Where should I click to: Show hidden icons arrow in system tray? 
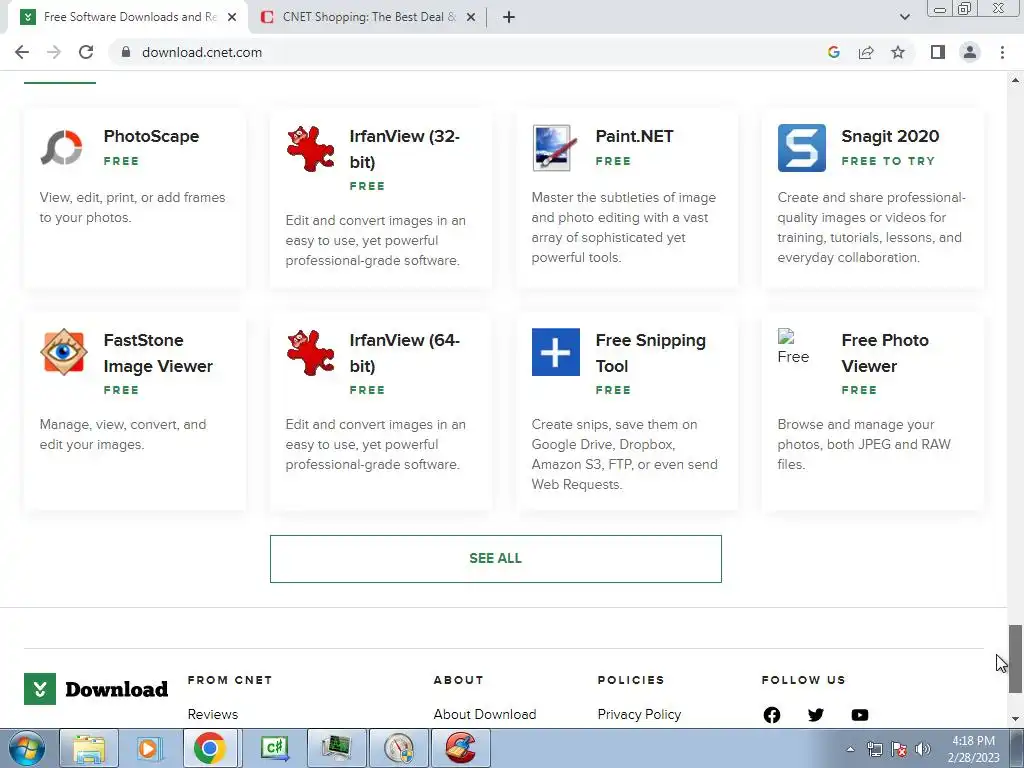pos(850,749)
